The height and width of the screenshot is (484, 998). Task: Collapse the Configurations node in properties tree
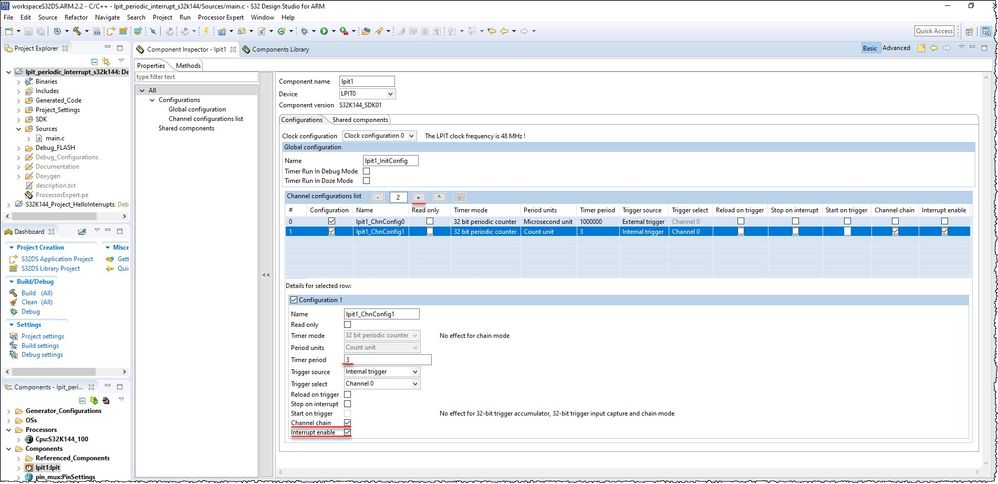coord(152,100)
